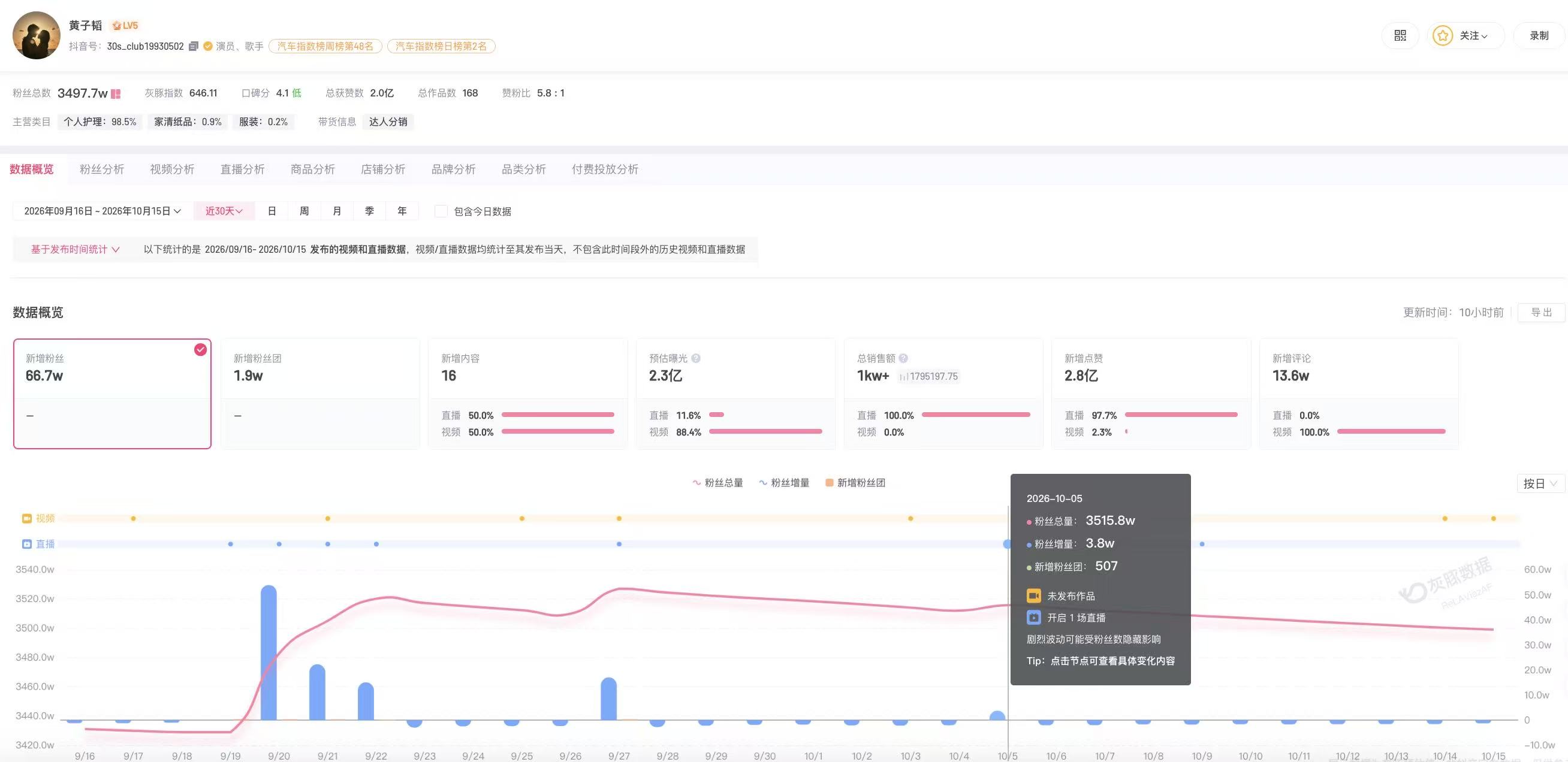
Task: Click the bar chart icon beside 1795197.75
Action: click(904, 376)
